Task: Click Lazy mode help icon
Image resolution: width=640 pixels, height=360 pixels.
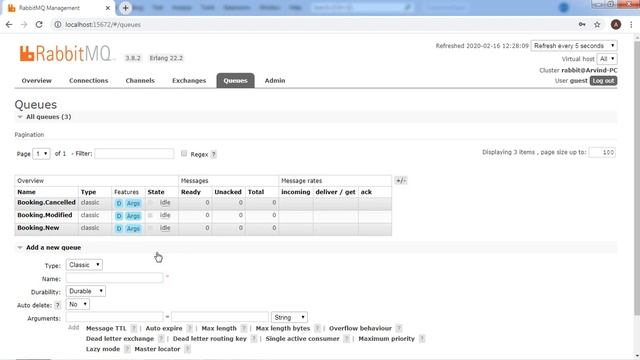Action: click(x=127, y=349)
